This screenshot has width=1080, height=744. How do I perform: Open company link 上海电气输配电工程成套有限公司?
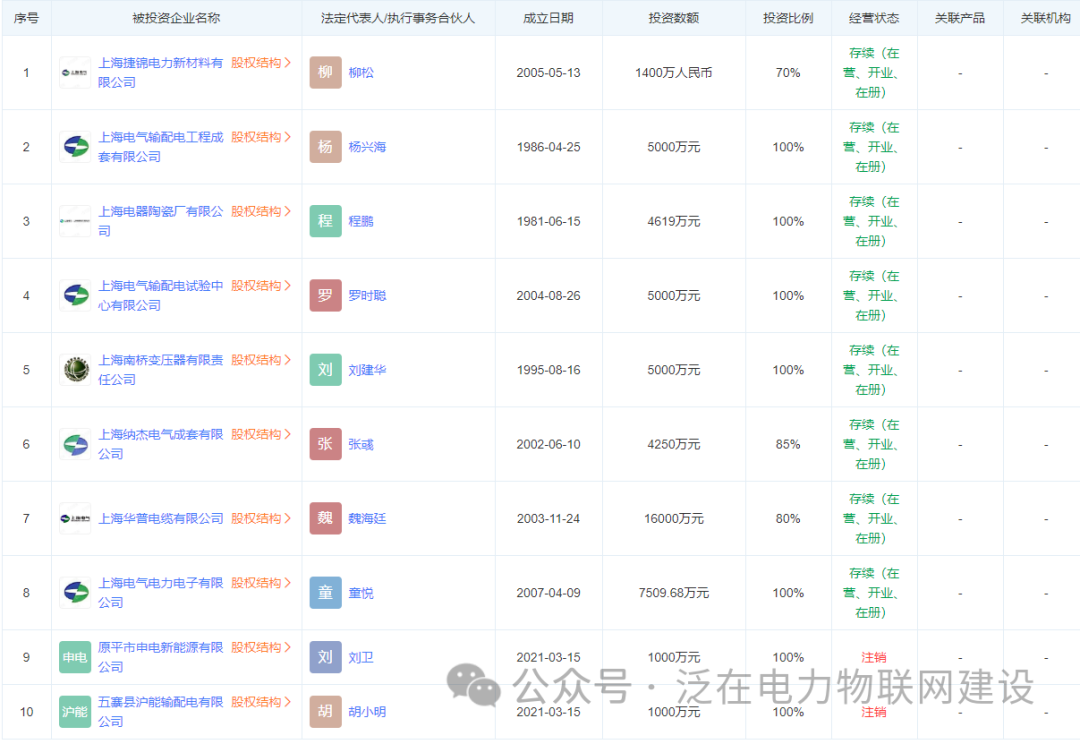point(160,147)
